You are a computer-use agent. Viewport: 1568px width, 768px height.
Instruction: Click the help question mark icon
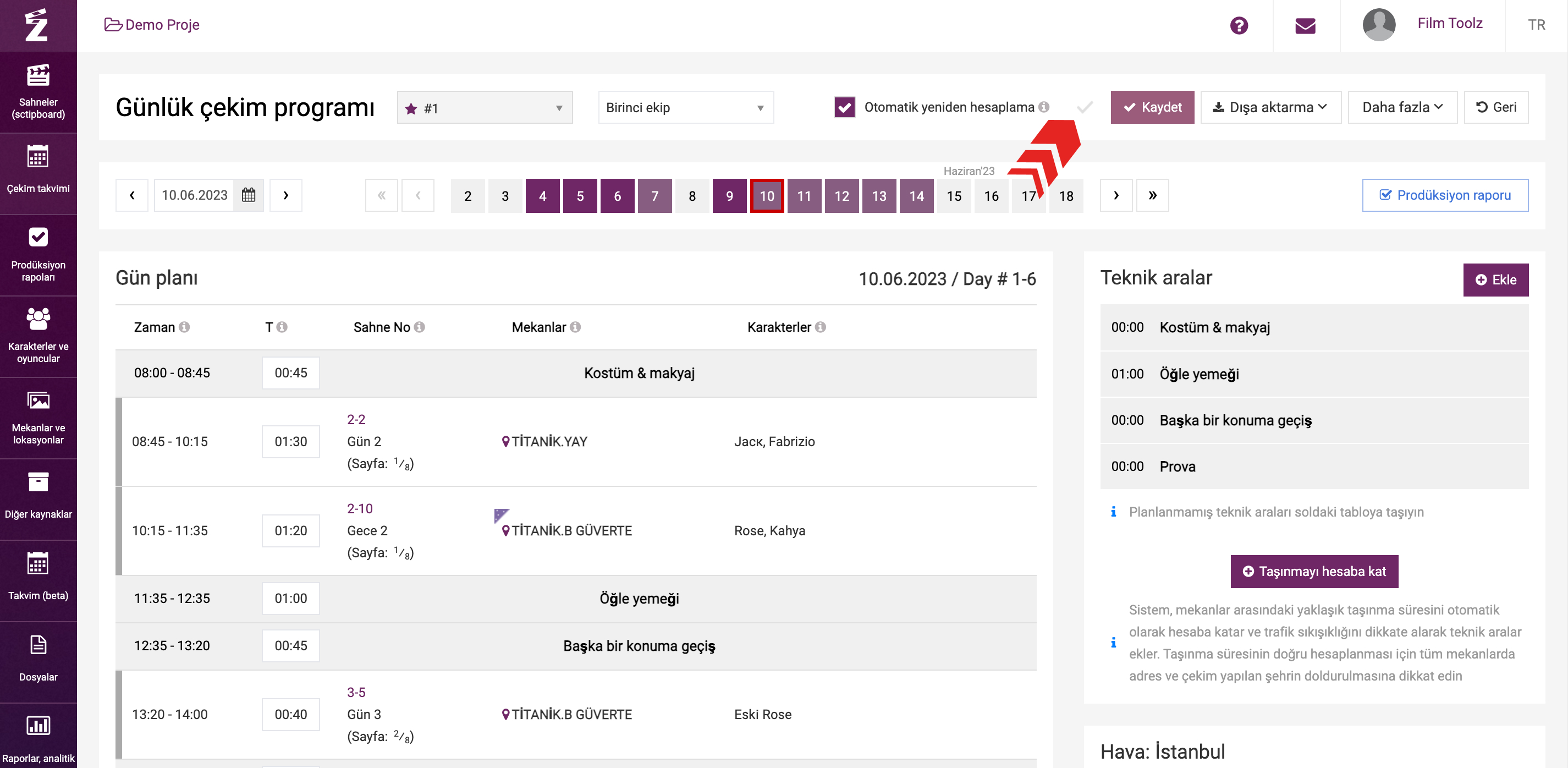tap(1239, 25)
